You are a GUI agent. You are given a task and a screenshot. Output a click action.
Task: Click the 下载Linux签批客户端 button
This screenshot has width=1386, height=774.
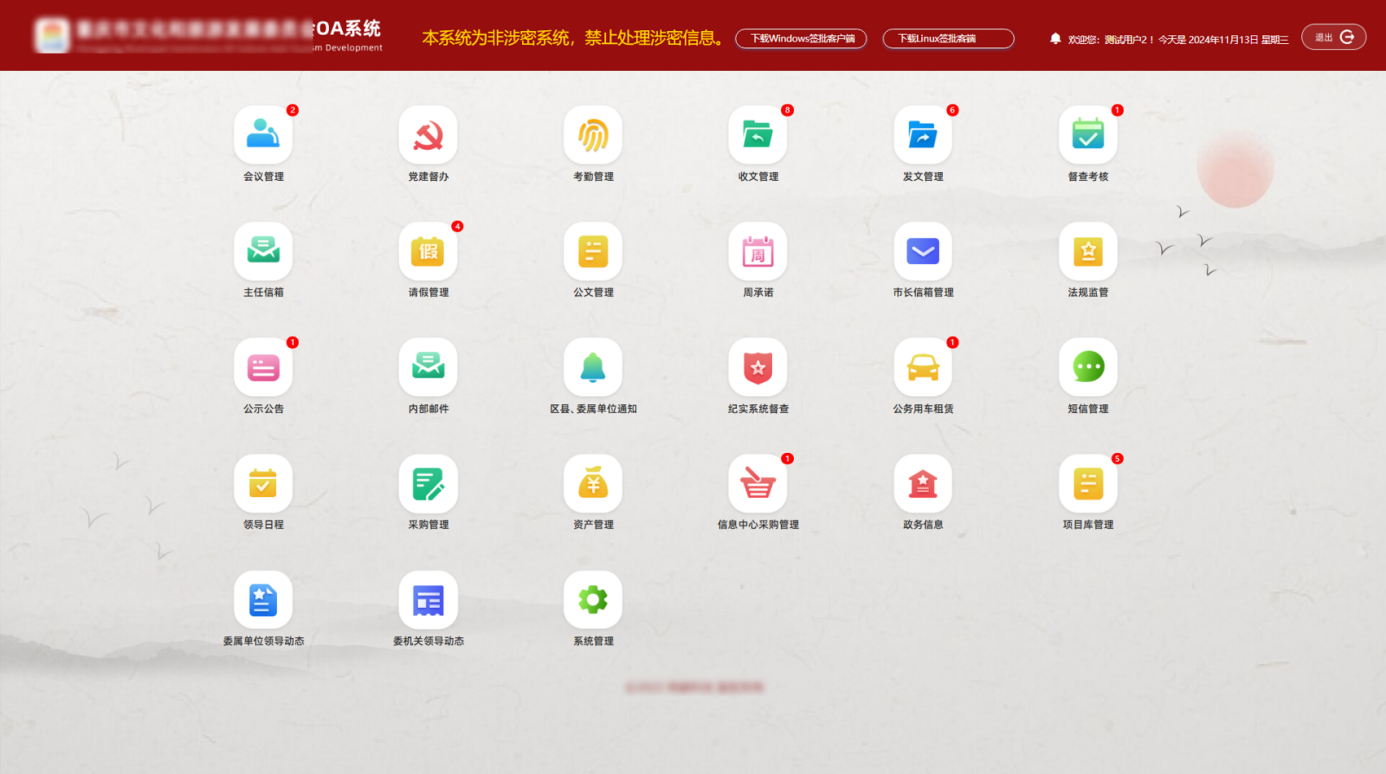(x=948, y=38)
